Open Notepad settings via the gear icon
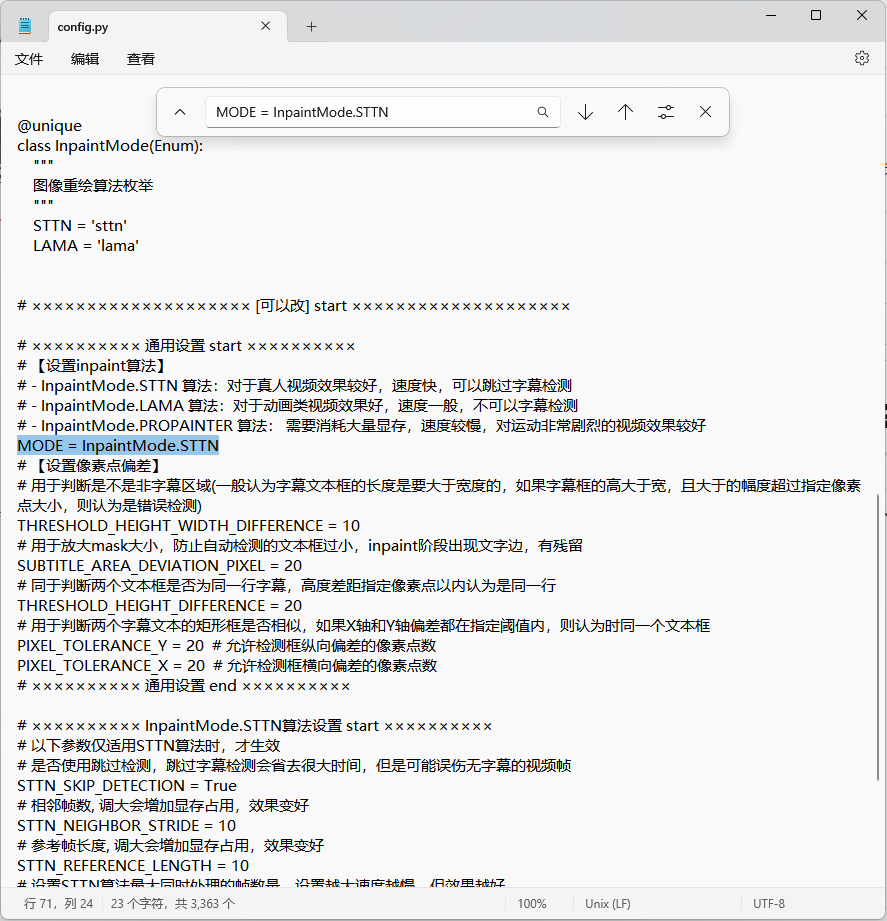Viewport: 887px width, 921px height. [862, 58]
